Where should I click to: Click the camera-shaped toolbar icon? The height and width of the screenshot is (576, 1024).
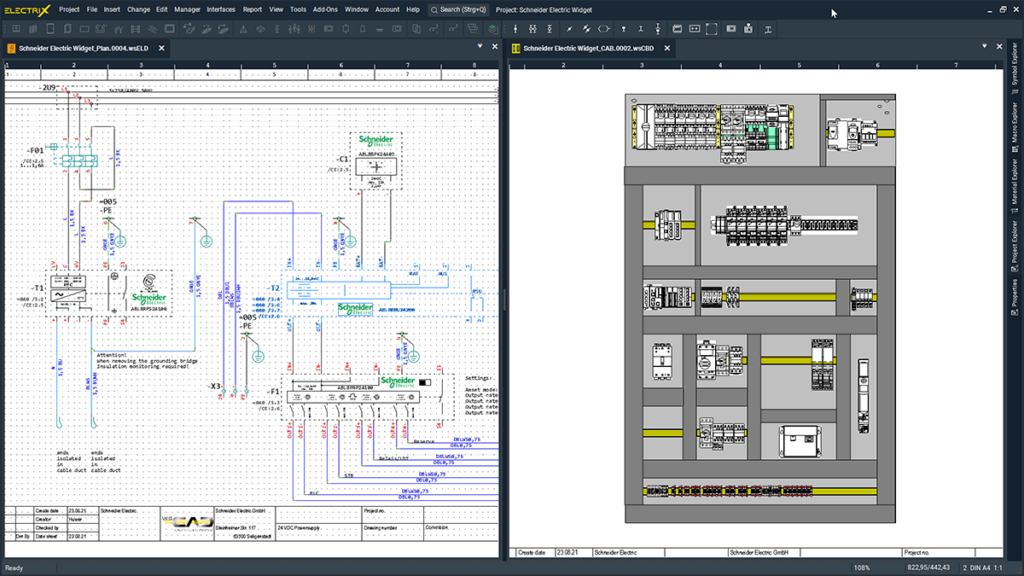click(x=748, y=29)
